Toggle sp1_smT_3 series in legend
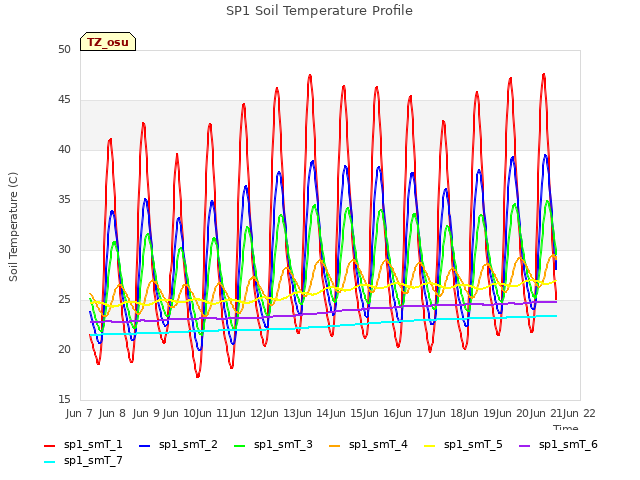 (273, 444)
